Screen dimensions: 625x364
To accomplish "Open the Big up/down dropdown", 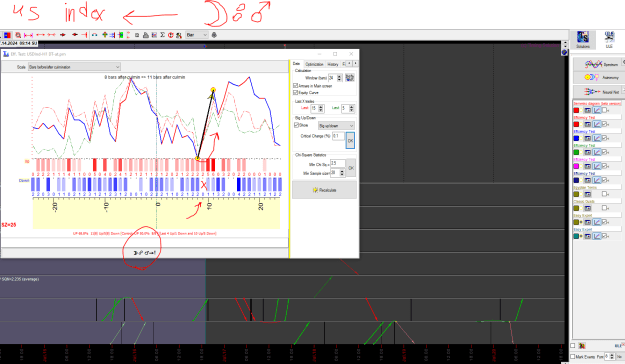I will (x=336, y=126).
